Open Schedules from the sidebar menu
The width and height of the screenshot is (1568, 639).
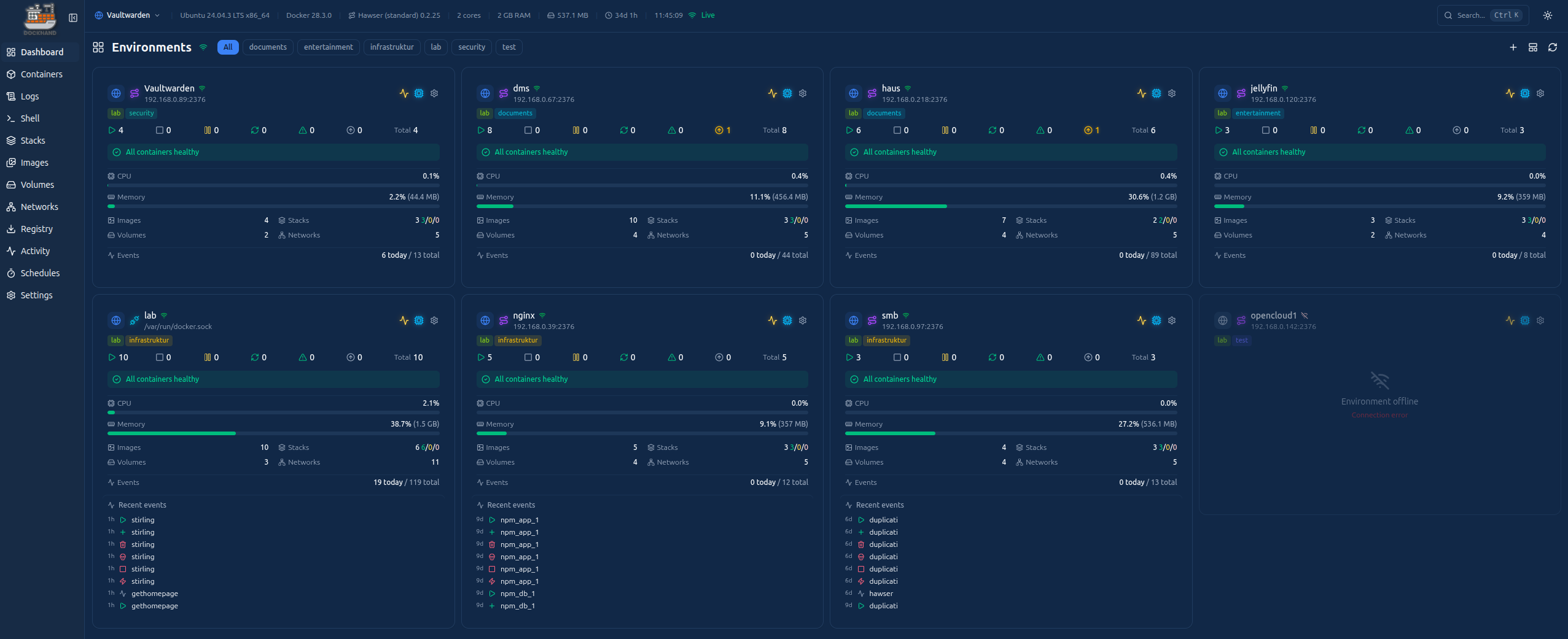pos(40,273)
